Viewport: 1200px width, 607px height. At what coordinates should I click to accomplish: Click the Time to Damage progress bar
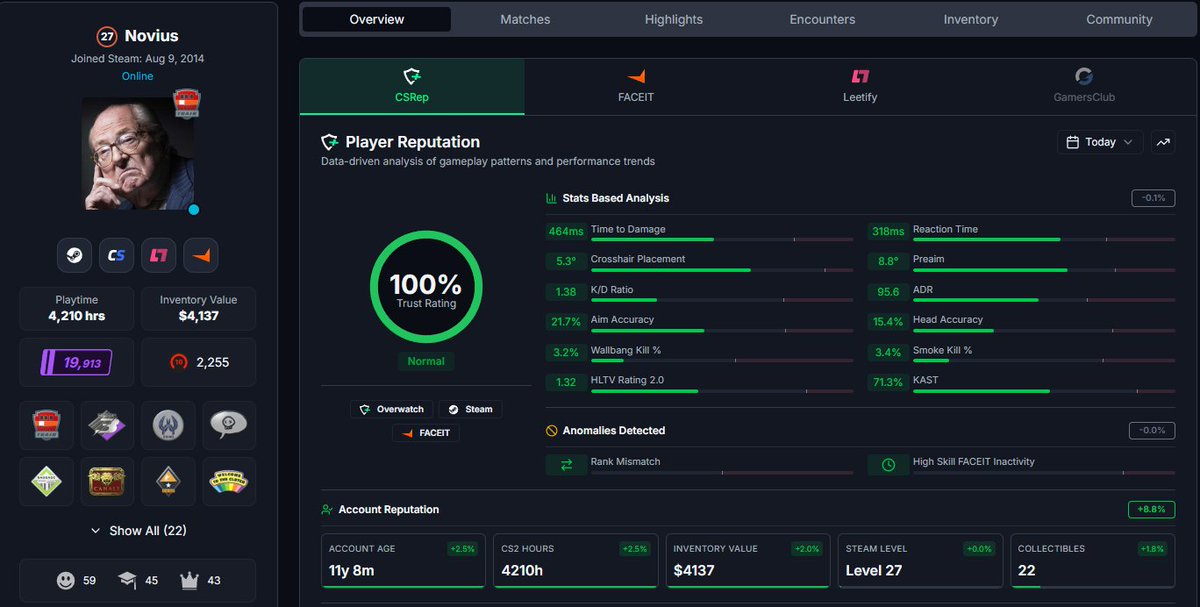pyautogui.click(x=722, y=240)
